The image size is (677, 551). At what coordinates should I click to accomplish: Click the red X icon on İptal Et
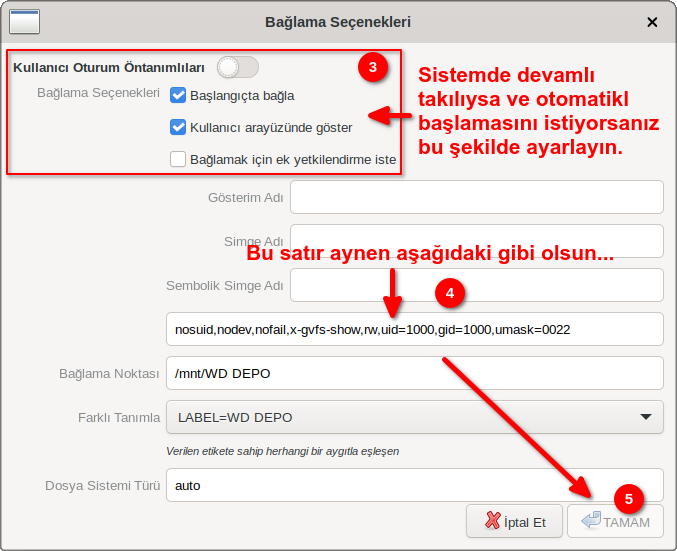tap(492, 521)
